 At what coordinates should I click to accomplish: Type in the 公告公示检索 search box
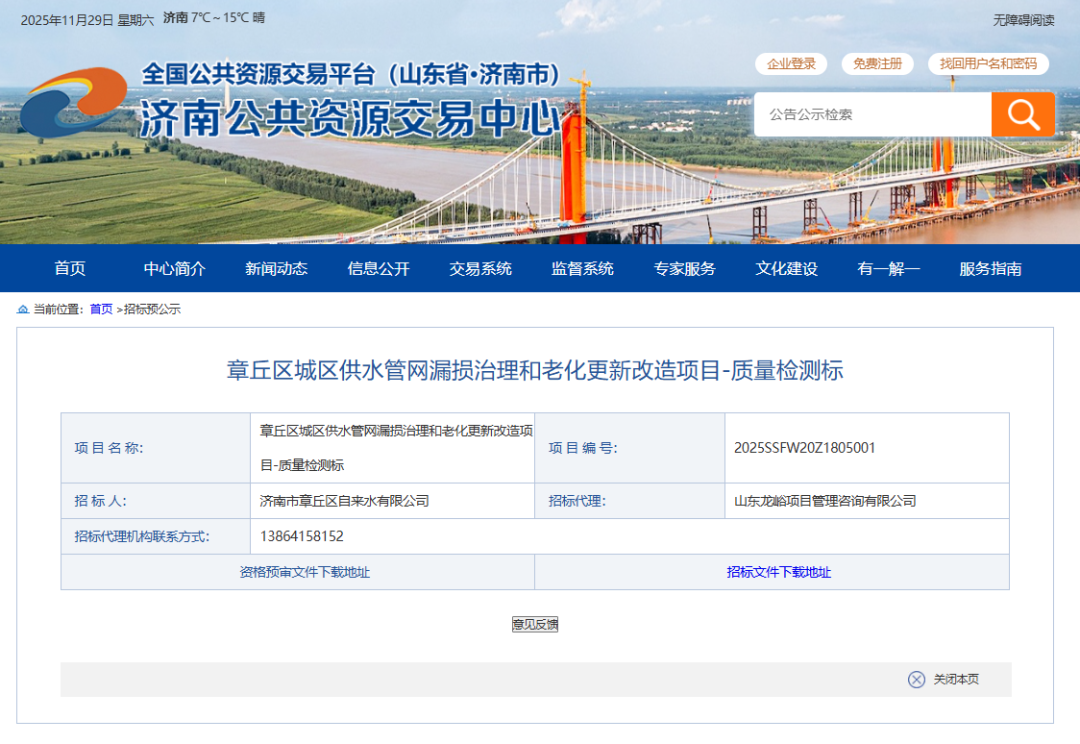872,114
